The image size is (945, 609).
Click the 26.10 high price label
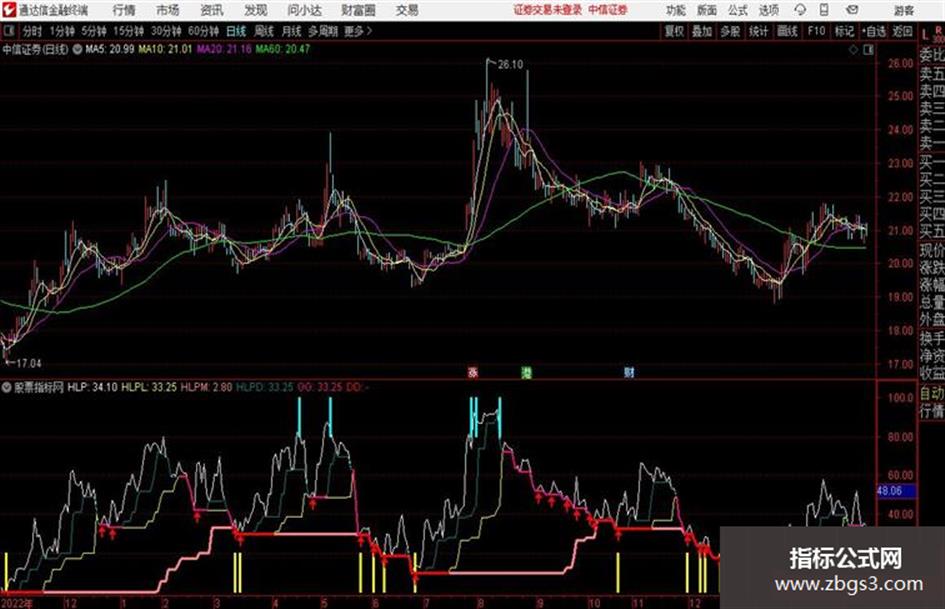510,65
